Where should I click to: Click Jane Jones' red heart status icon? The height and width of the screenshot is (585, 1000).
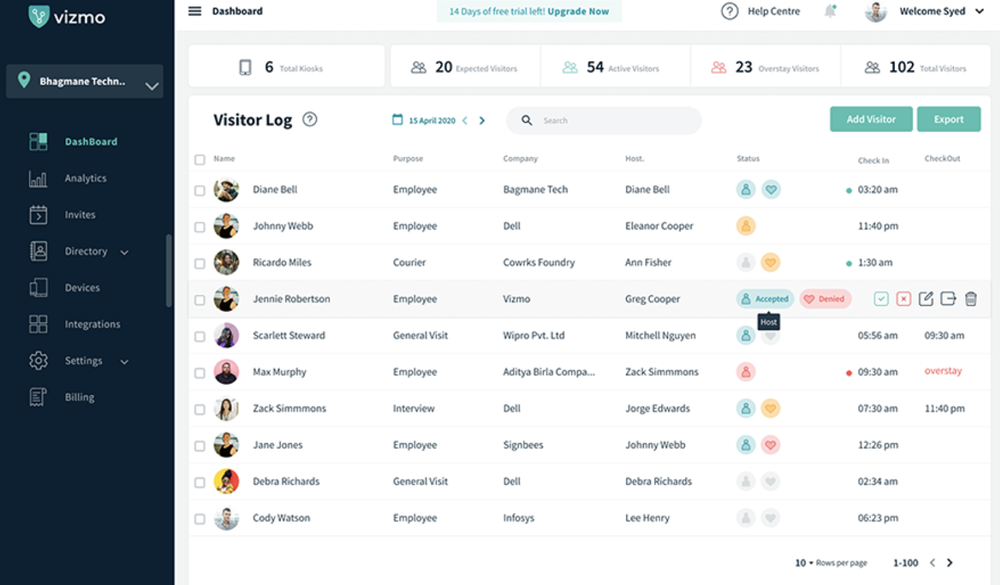tap(770, 445)
